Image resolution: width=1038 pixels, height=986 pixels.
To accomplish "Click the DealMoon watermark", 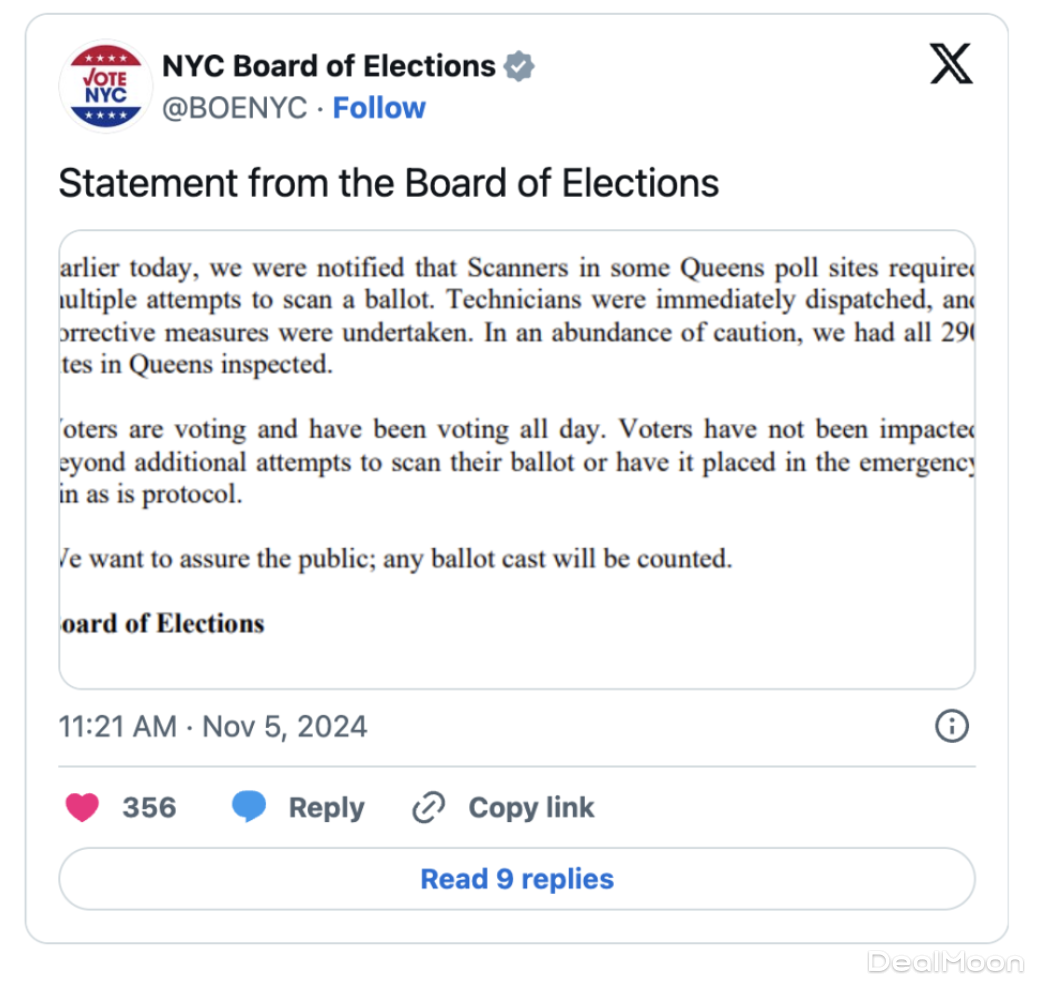I will pos(944,962).
